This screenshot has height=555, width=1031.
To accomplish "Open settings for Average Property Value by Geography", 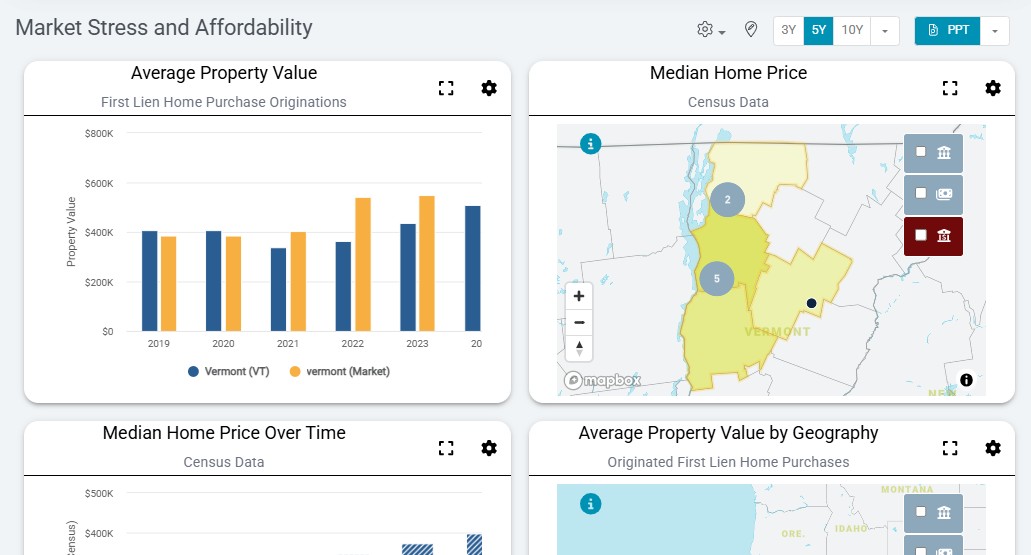I will [x=992, y=448].
